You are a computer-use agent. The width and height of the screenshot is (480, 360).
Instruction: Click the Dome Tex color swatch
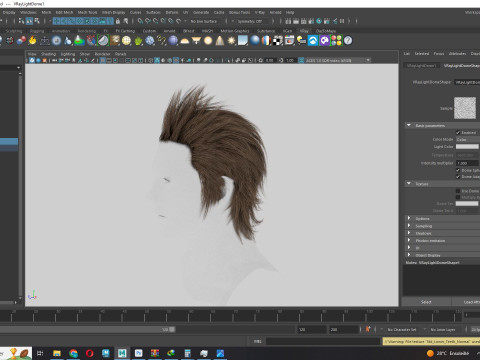point(467,204)
